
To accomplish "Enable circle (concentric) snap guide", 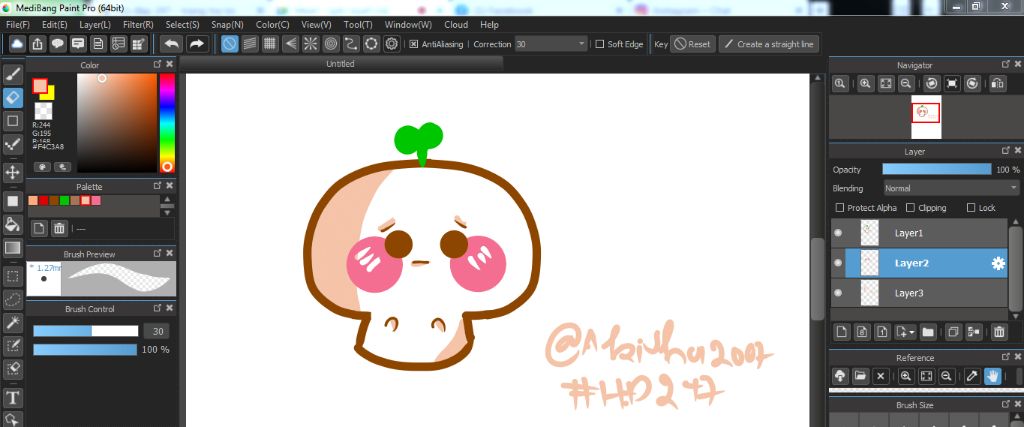I will tap(330, 44).
